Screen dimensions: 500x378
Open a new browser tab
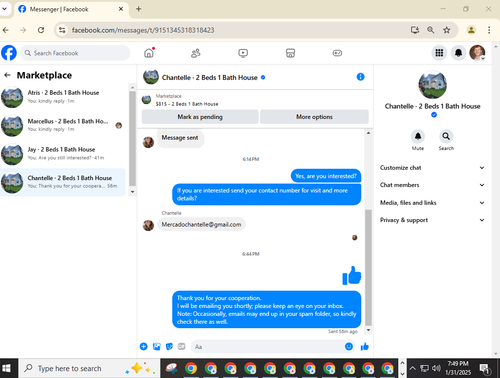[139, 9]
